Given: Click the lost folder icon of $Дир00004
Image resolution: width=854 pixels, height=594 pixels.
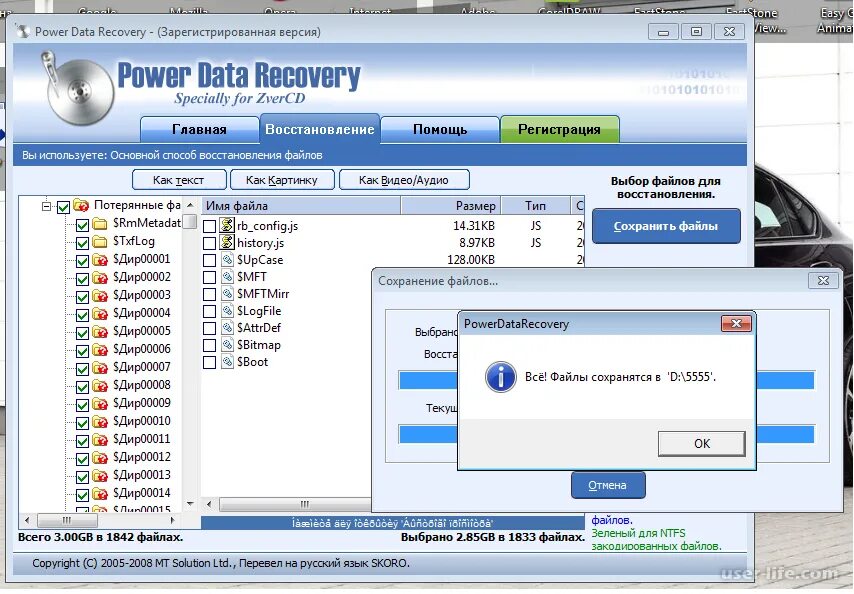Looking at the screenshot, I should click(100, 314).
